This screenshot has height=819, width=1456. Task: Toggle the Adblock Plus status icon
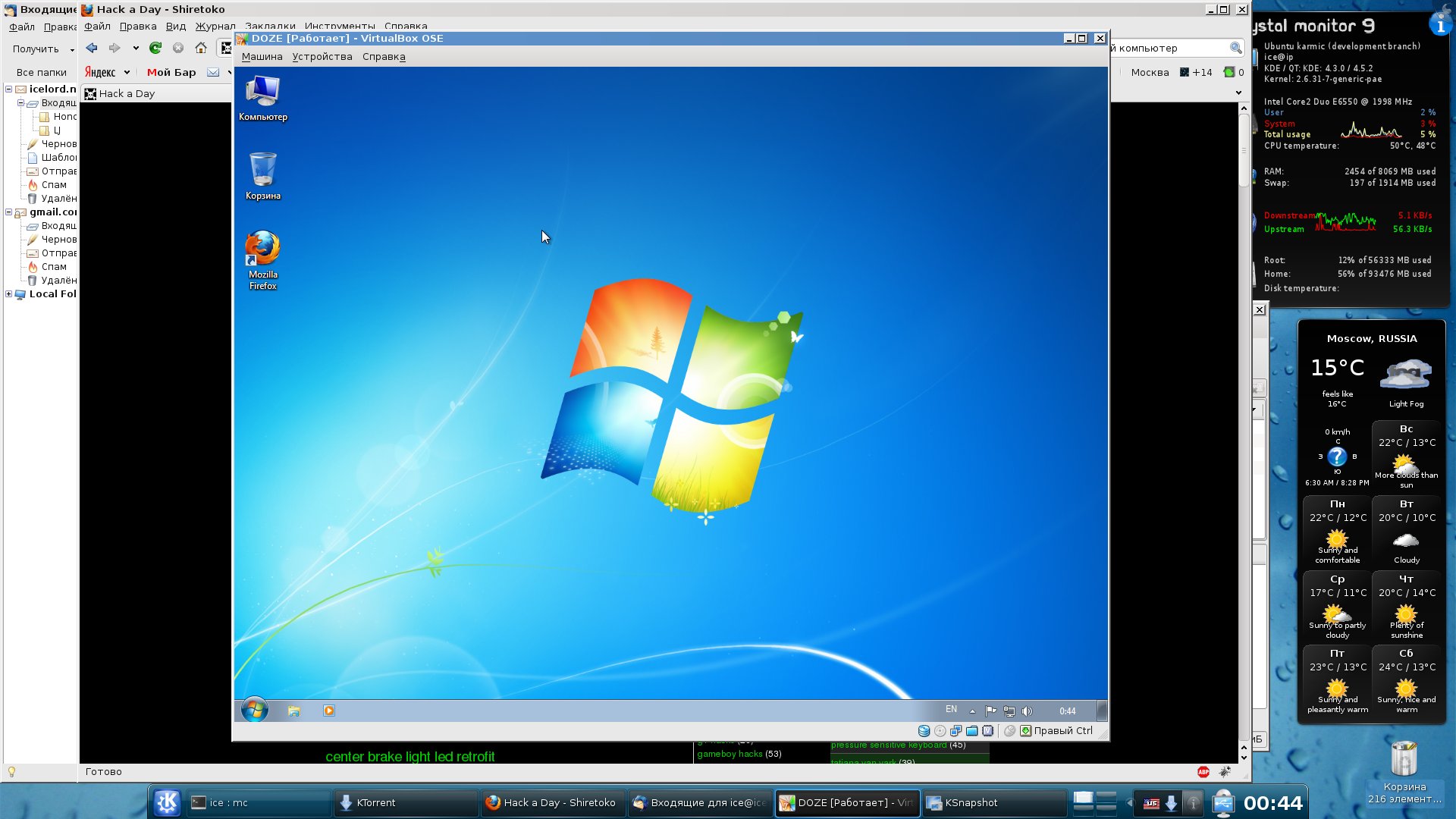tap(1203, 772)
